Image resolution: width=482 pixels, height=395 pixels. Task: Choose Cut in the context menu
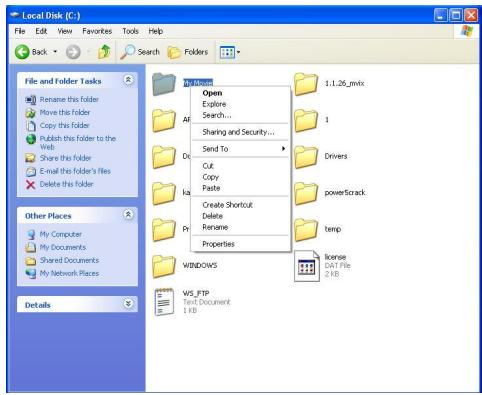(x=240, y=166)
